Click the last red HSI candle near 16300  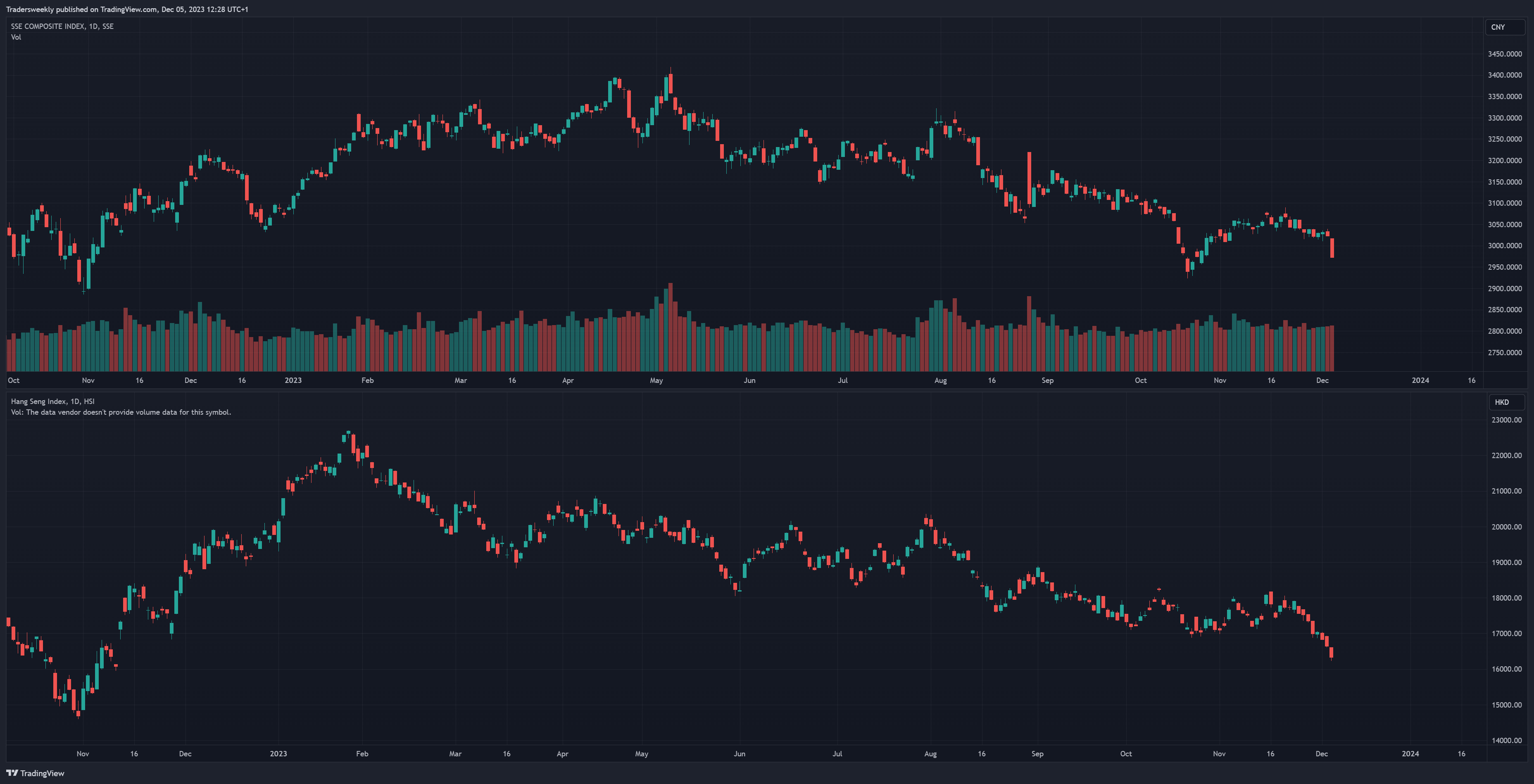[x=1332, y=653]
